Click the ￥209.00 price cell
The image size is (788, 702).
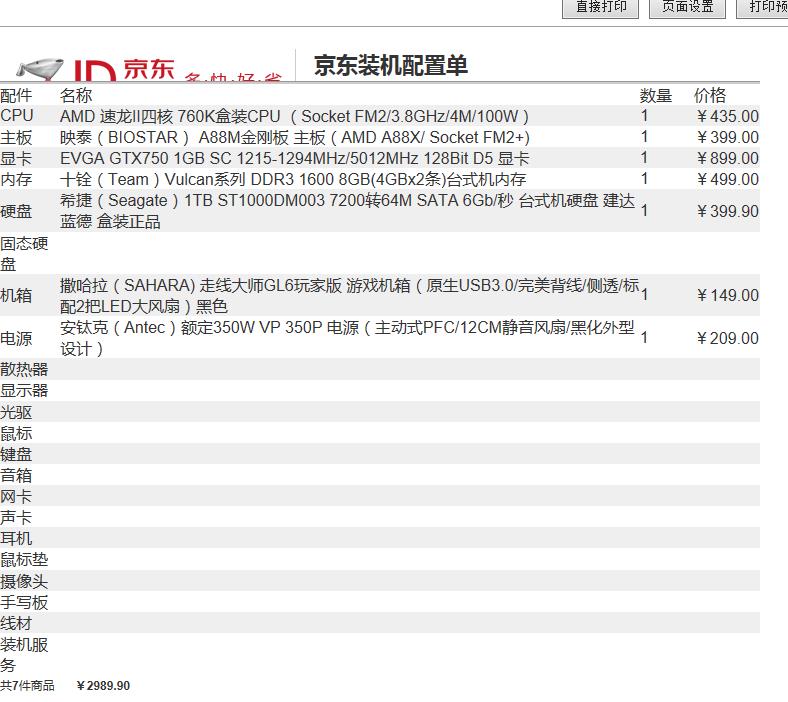pos(727,338)
